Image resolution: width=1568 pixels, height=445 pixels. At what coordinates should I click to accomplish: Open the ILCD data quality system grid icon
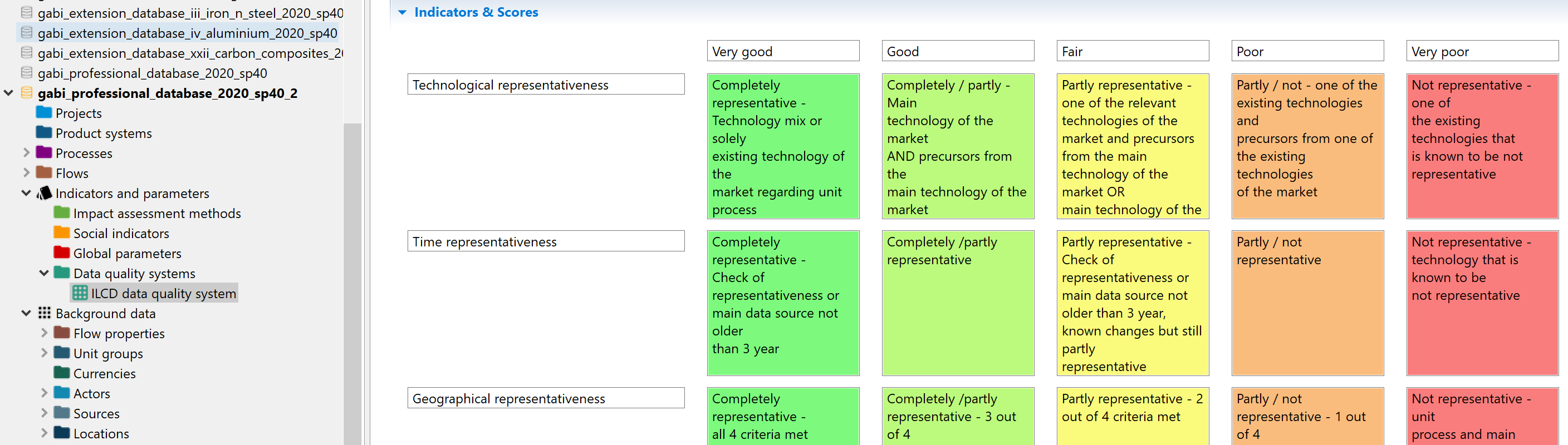pos(80,293)
